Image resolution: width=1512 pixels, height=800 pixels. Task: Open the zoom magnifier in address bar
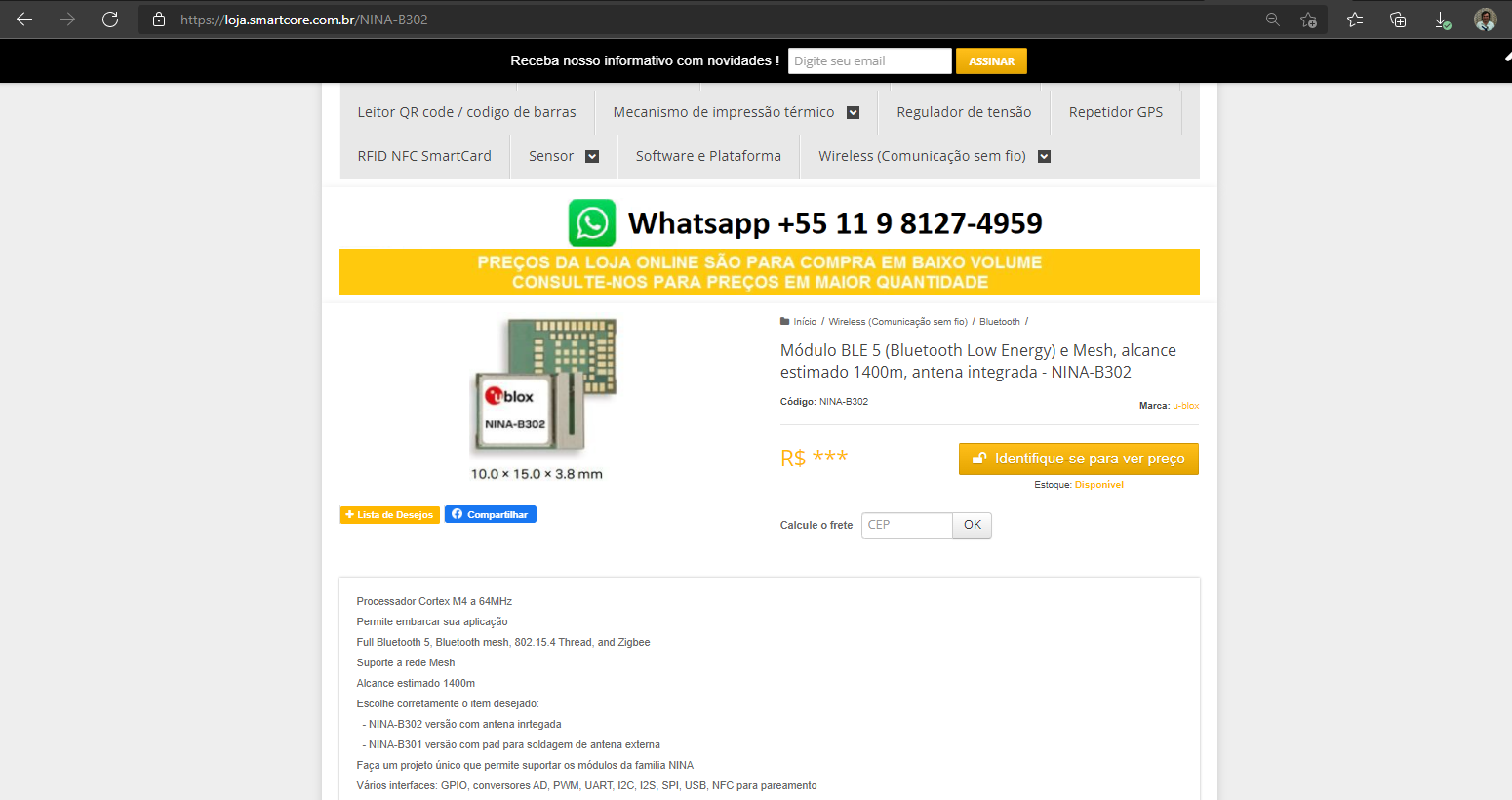pos(1273,20)
